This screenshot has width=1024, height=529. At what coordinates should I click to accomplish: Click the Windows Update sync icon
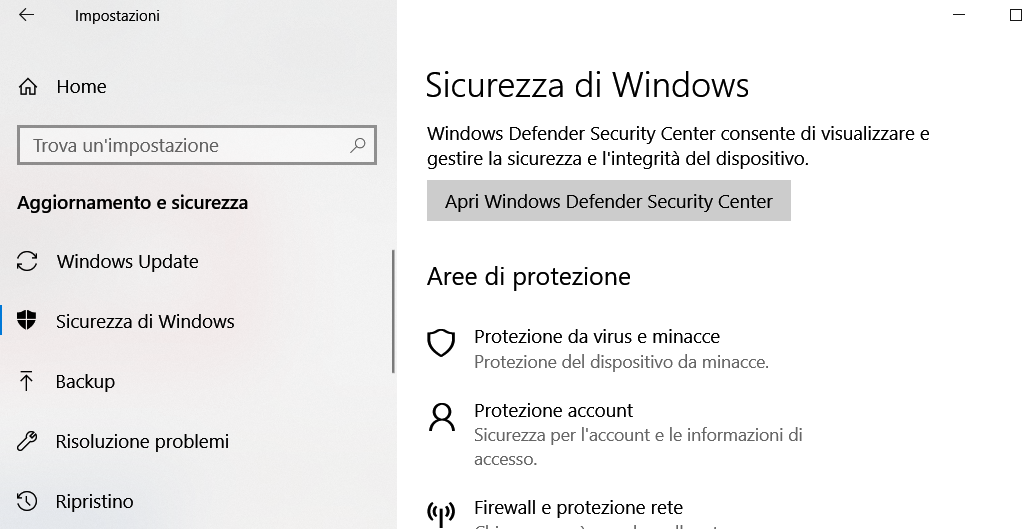tap(27, 261)
